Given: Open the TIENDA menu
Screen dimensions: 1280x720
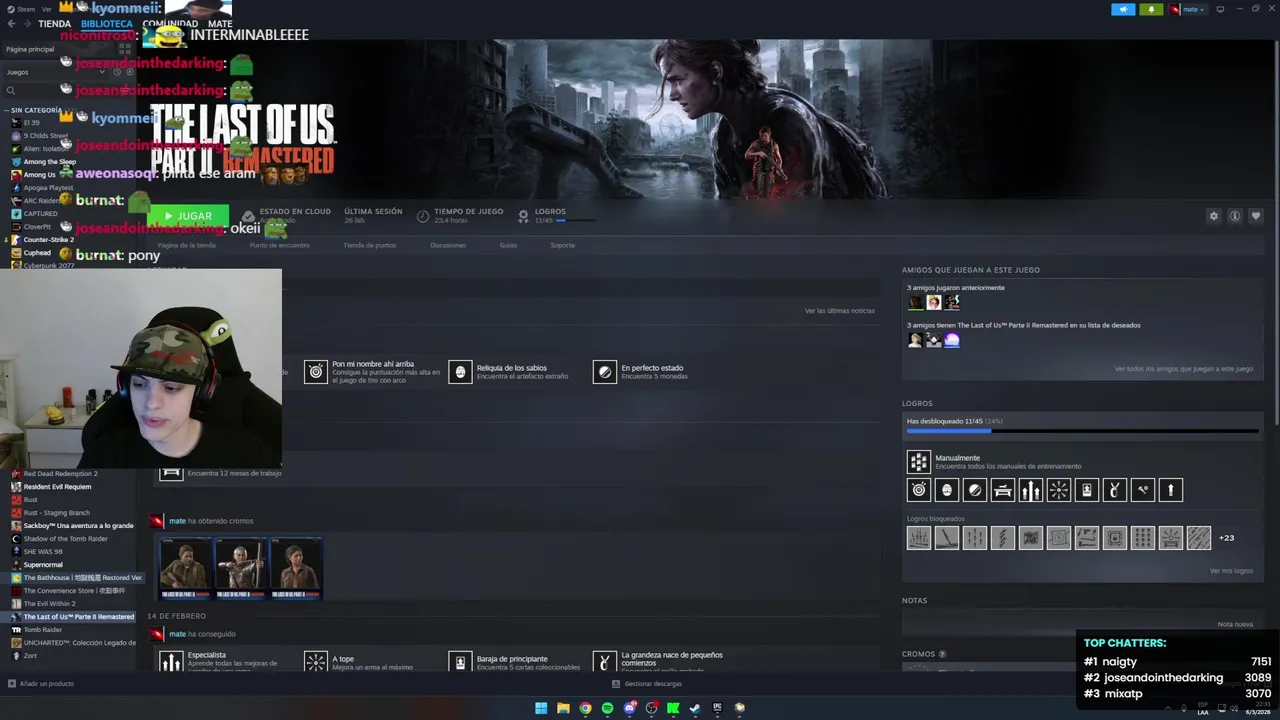Looking at the screenshot, I should 54,23.
